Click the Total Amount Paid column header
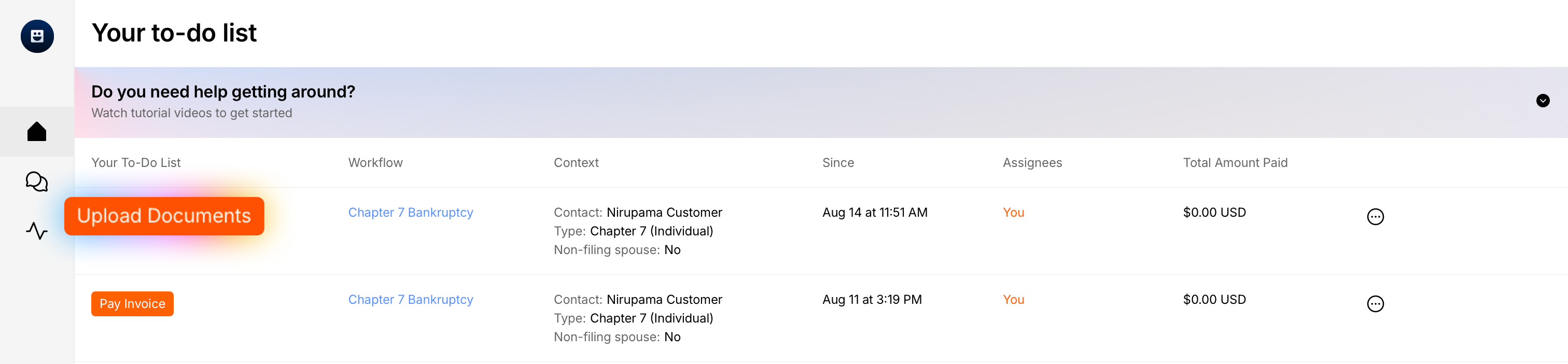The height and width of the screenshot is (364, 1568). click(x=1235, y=162)
